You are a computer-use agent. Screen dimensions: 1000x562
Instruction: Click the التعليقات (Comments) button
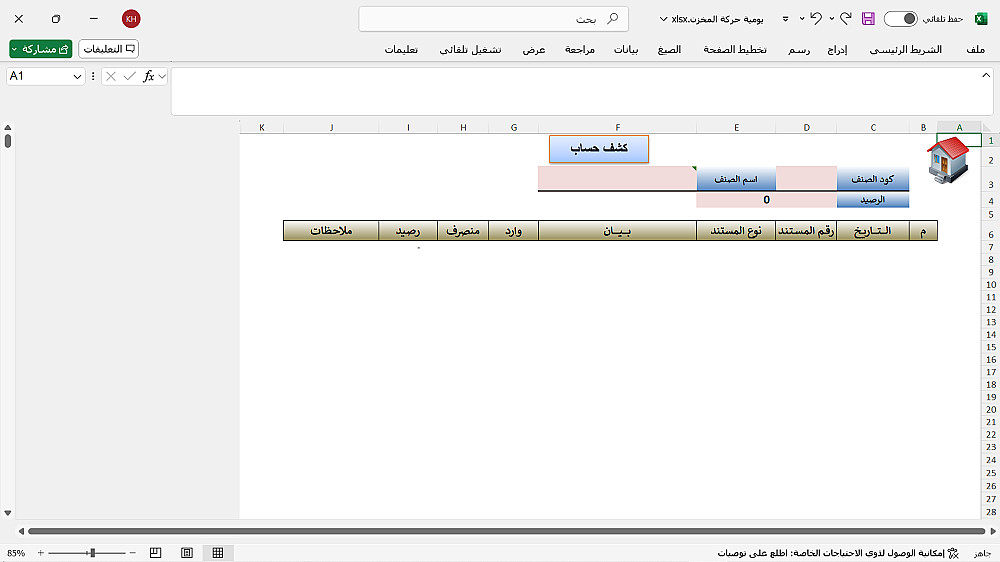(x=108, y=49)
